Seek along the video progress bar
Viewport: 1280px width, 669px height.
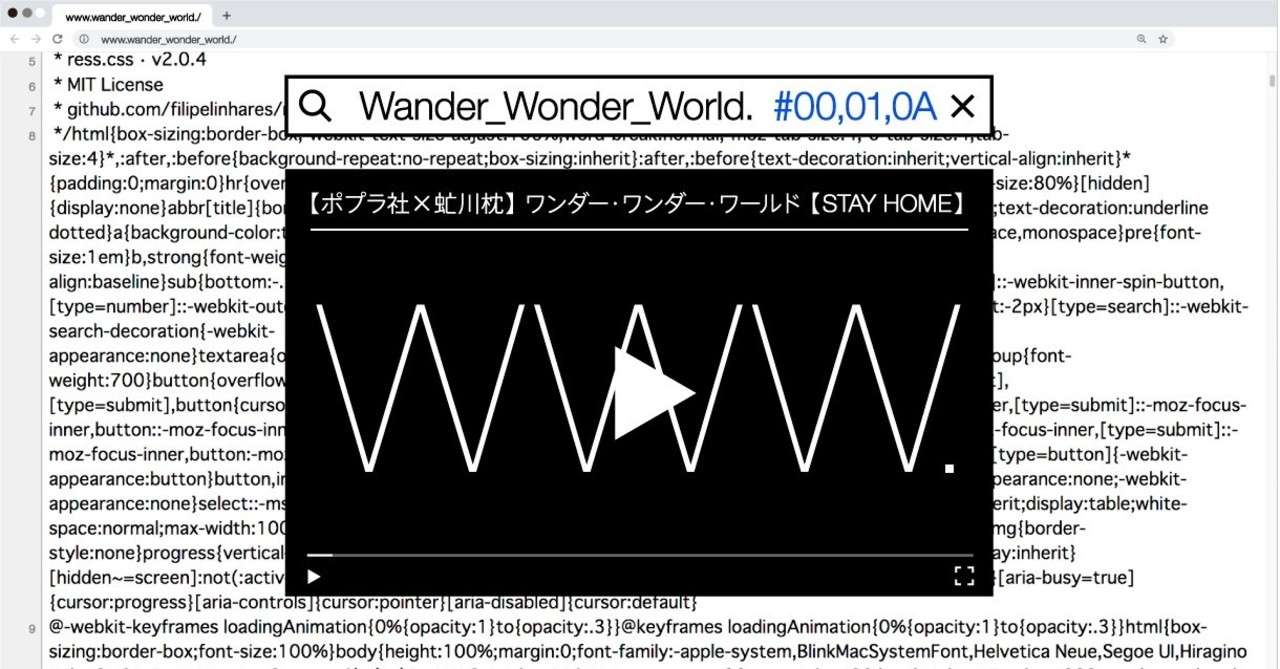[639, 554]
